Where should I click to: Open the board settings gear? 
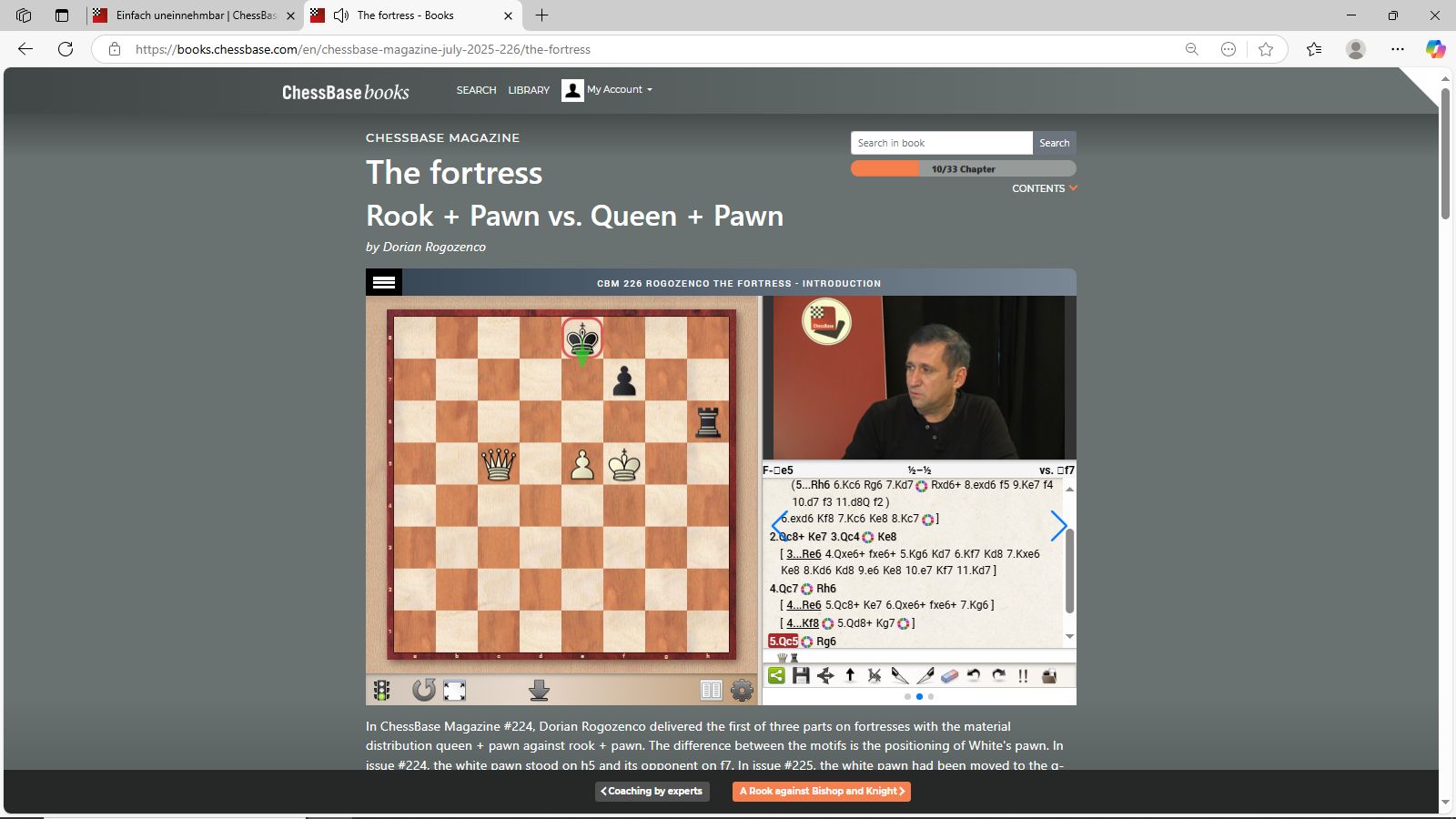[x=742, y=691]
